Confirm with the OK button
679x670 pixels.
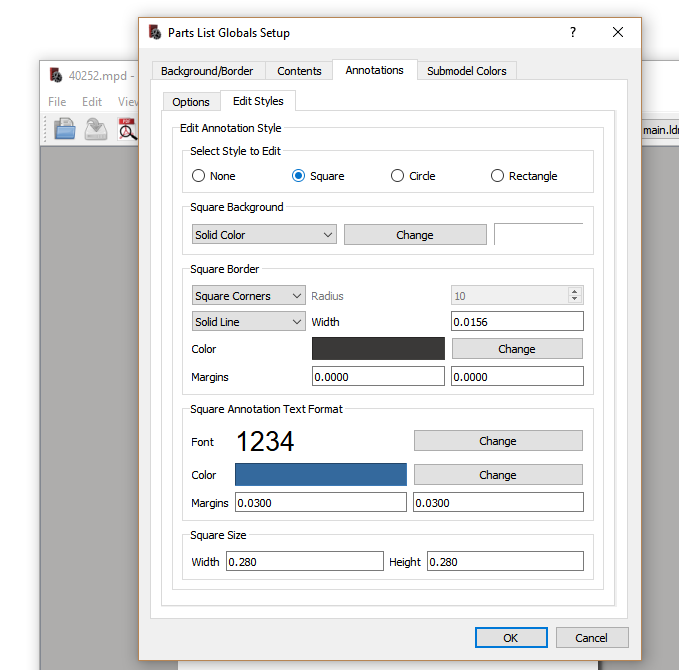point(511,638)
